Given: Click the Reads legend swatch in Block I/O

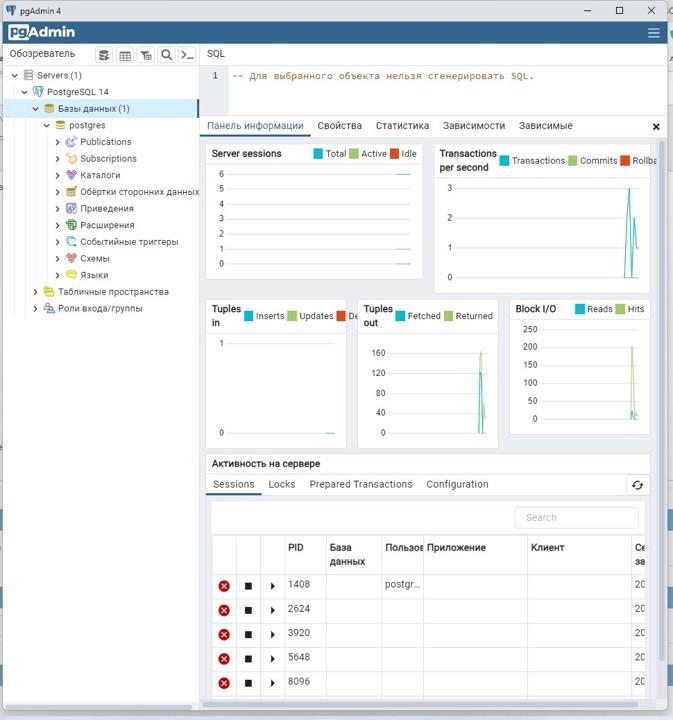Looking at the screenshot, I should (580, 309).
